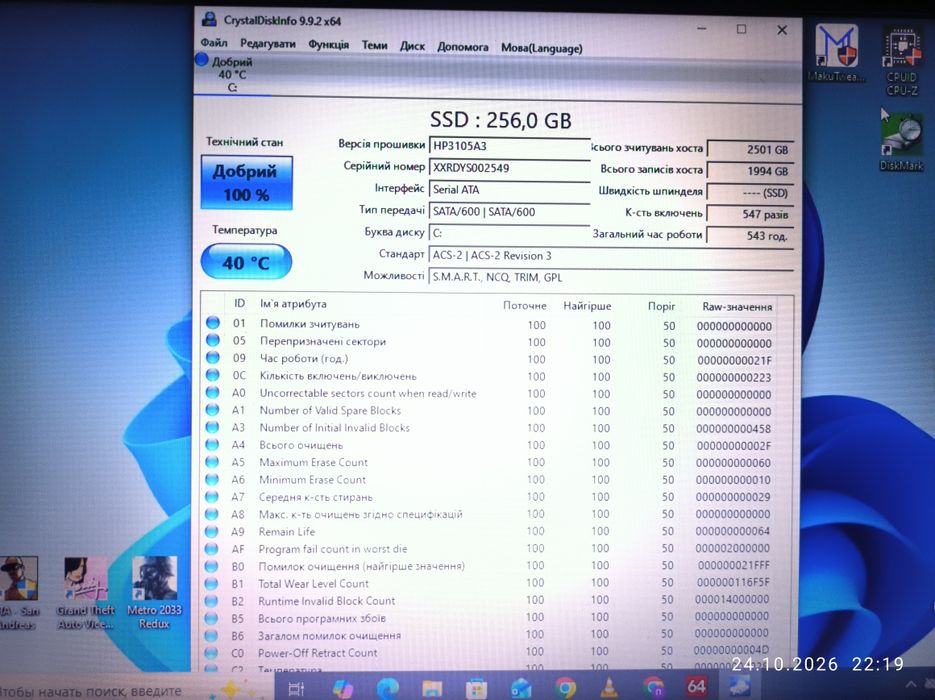Click the firmware version field HP3105A3

509,146
